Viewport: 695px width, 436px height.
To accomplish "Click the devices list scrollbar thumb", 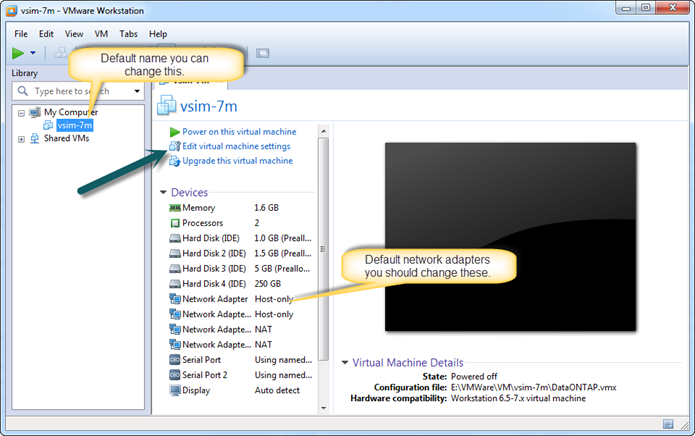I will click(324, 249).
